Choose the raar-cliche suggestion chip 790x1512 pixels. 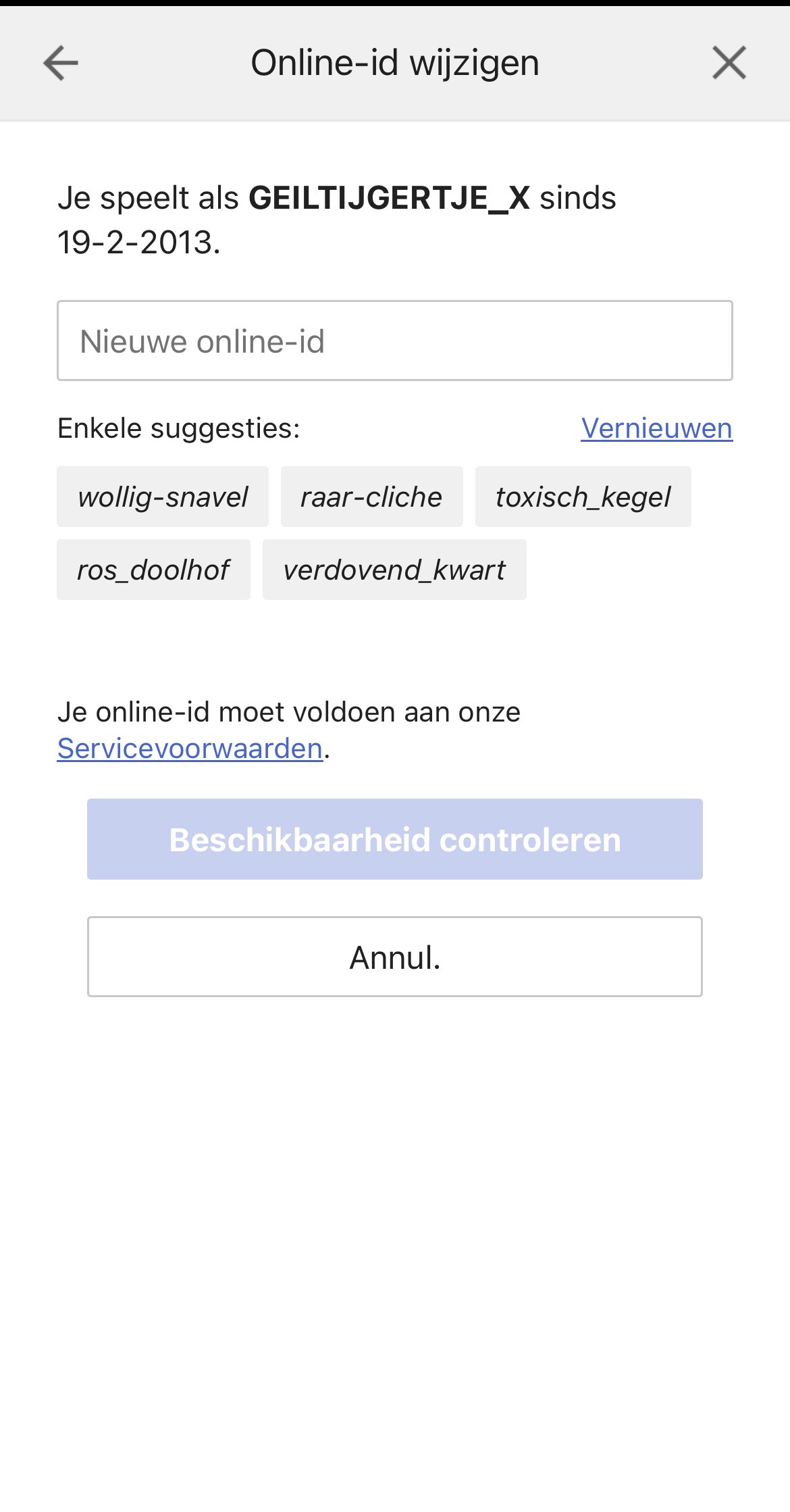click(x=371, y=497)
